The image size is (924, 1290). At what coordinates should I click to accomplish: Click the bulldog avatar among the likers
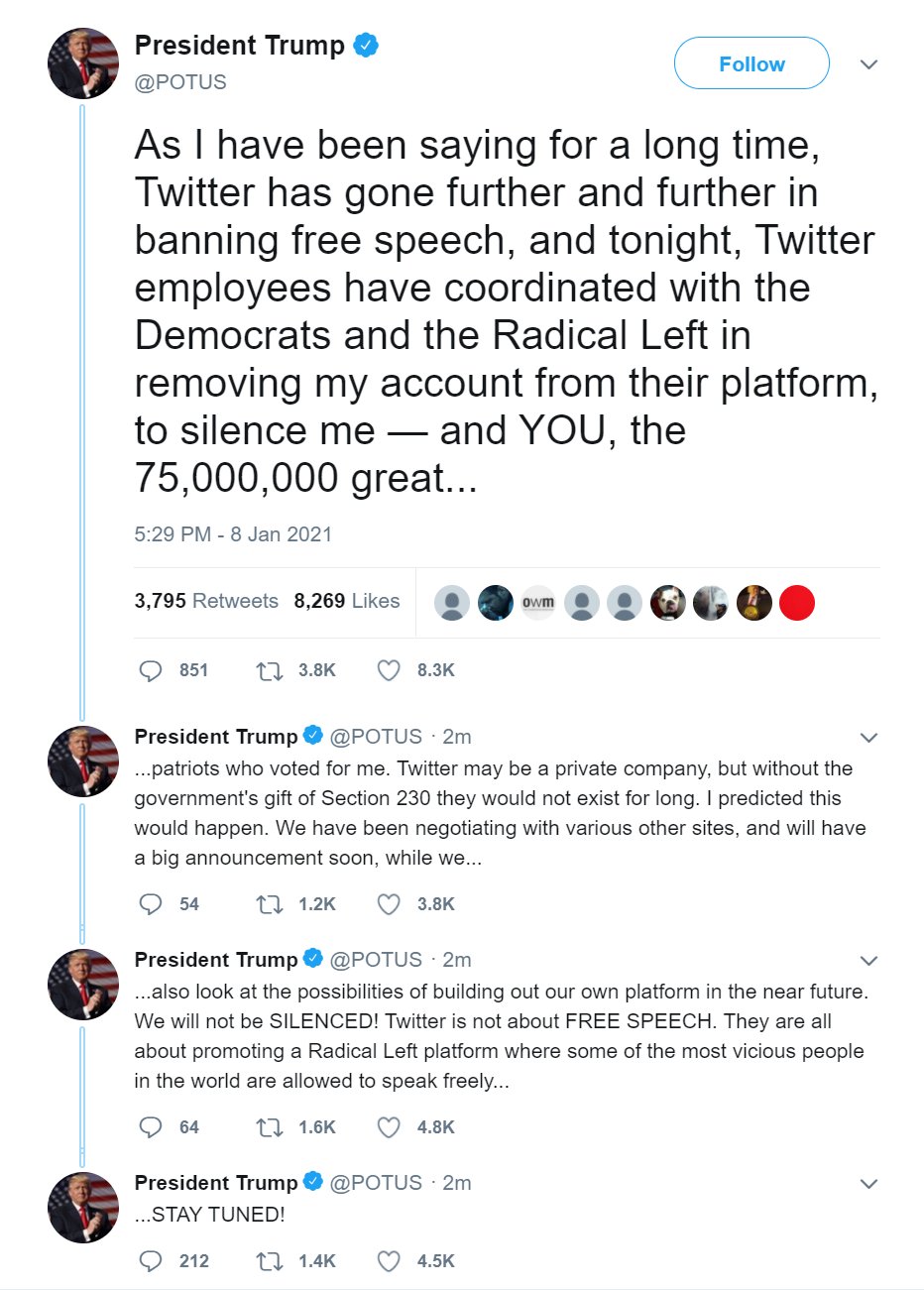667,603
